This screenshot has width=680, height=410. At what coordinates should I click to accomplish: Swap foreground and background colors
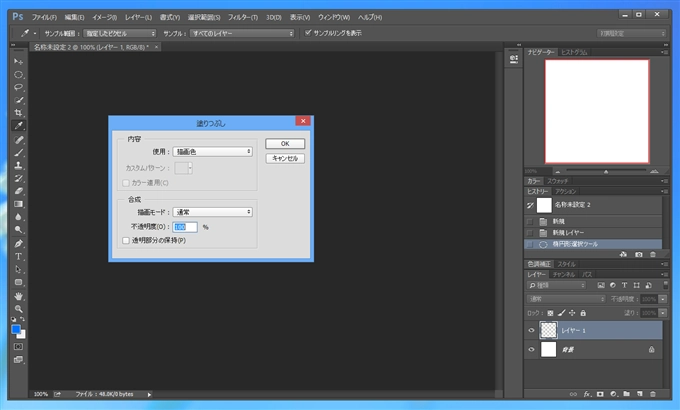pyautogui.click(x=22, y=319)
